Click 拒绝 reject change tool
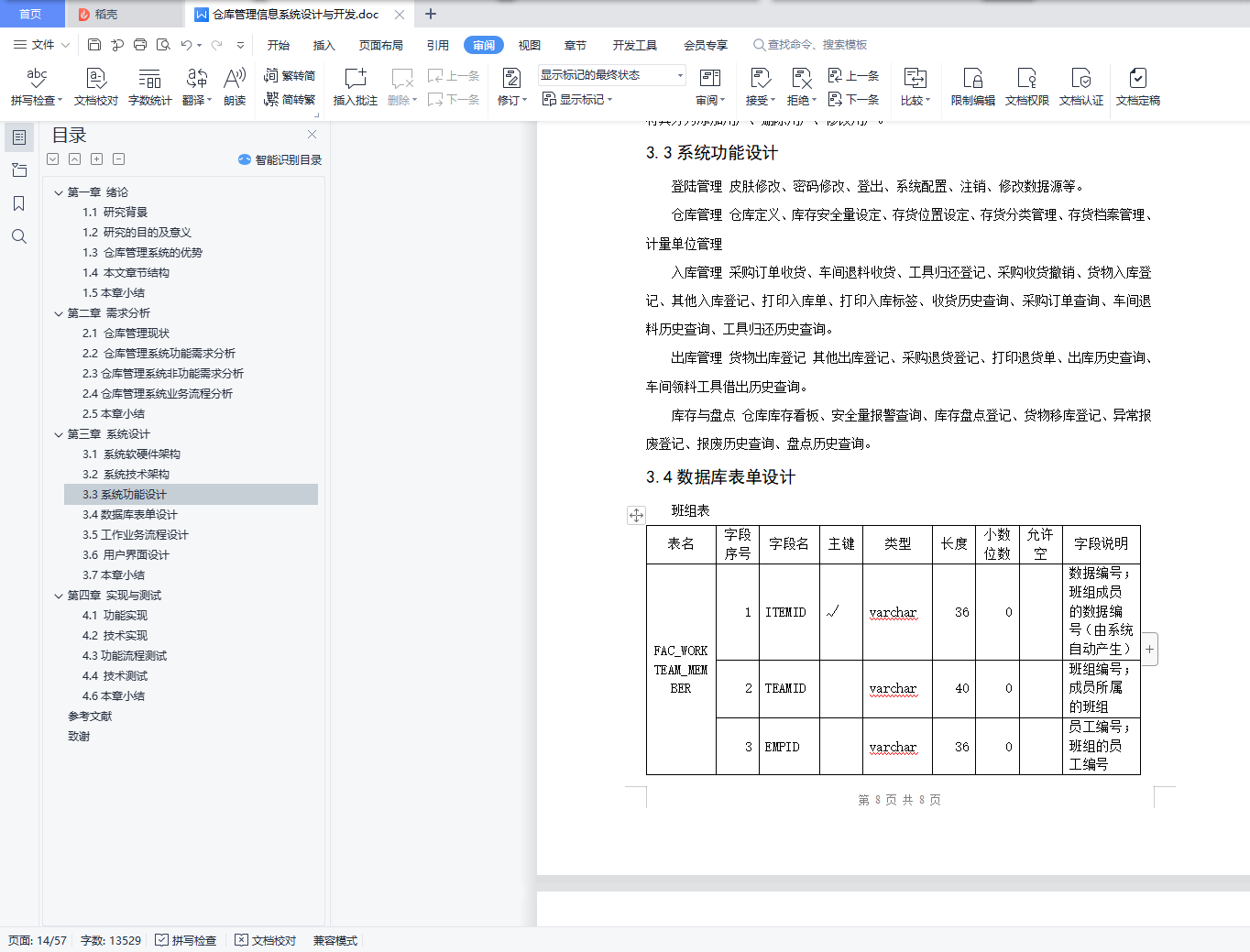 pos(801,87)
